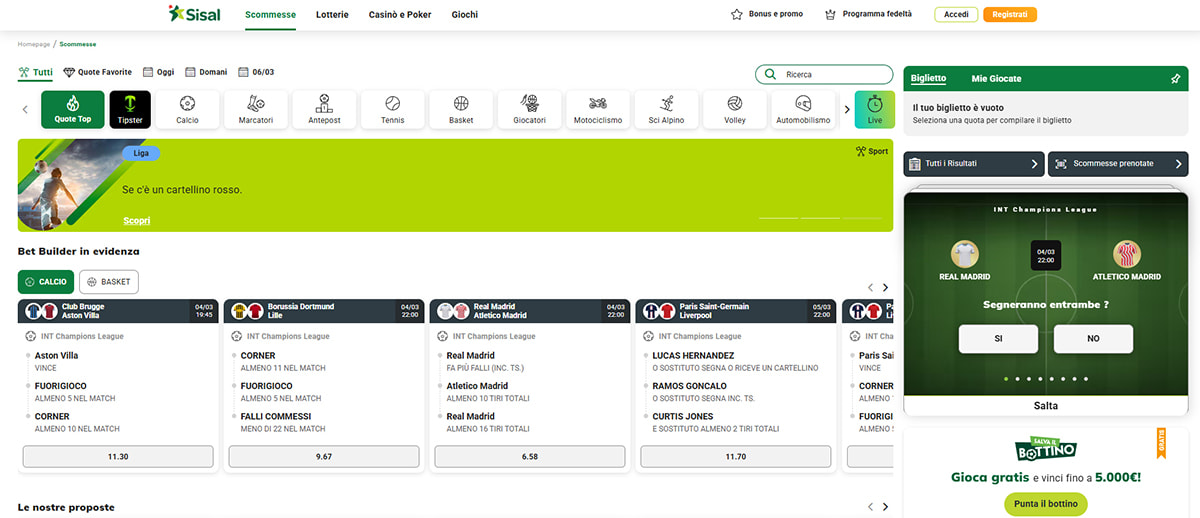
Task: Open the Lotterie menu
Action: click(332, 15)
